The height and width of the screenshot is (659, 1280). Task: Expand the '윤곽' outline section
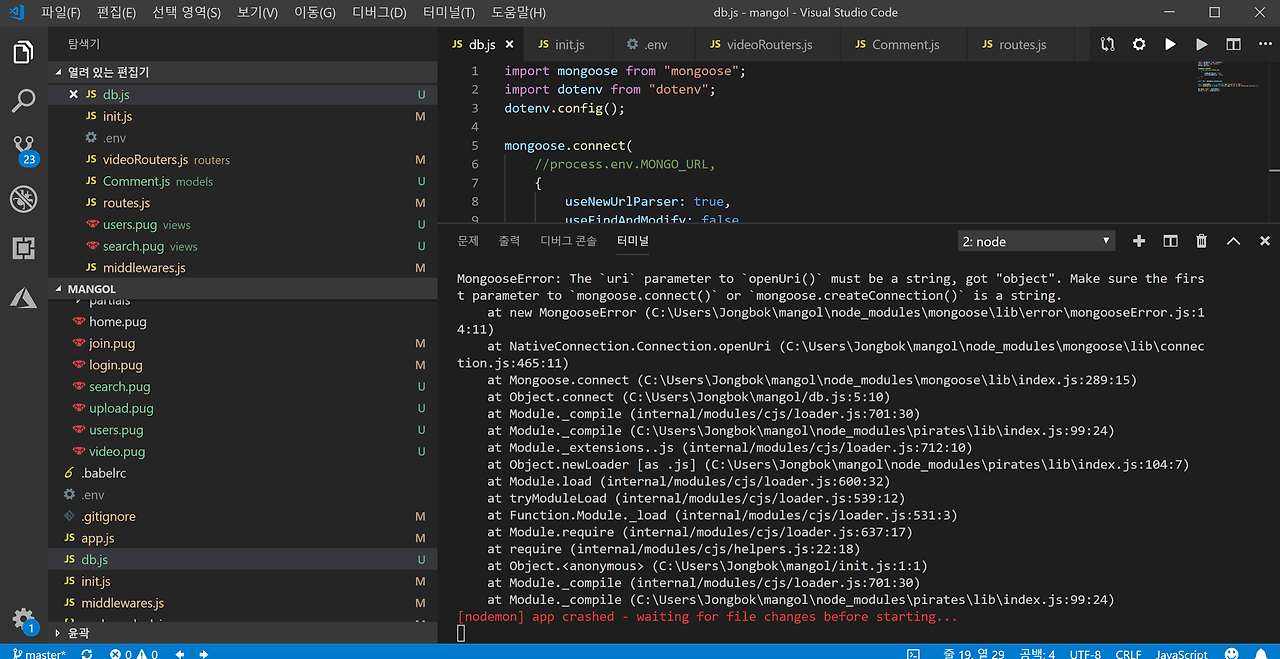click(x=78, y=633)
